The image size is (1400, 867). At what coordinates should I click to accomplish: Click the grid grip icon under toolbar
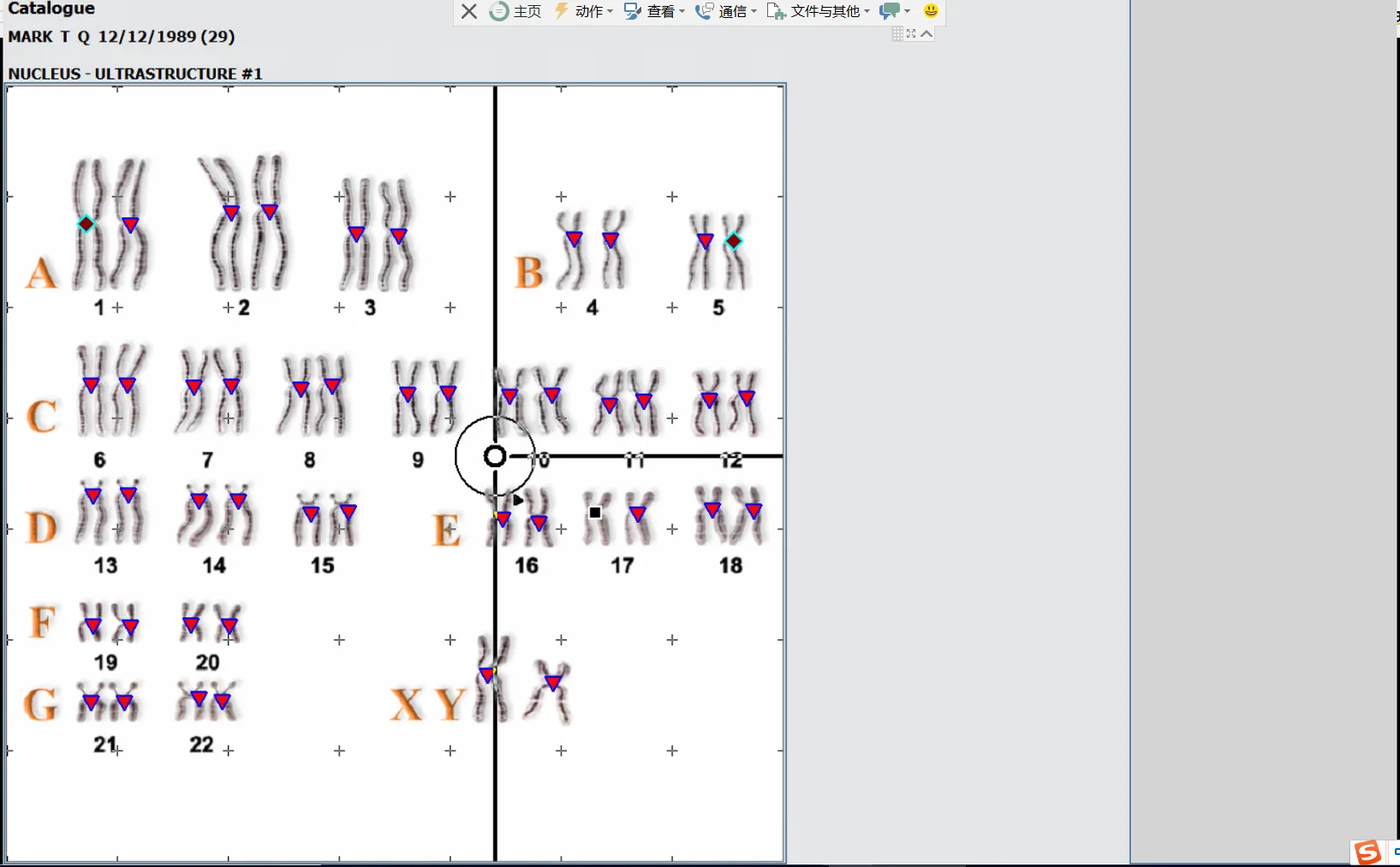pos(897,33)
